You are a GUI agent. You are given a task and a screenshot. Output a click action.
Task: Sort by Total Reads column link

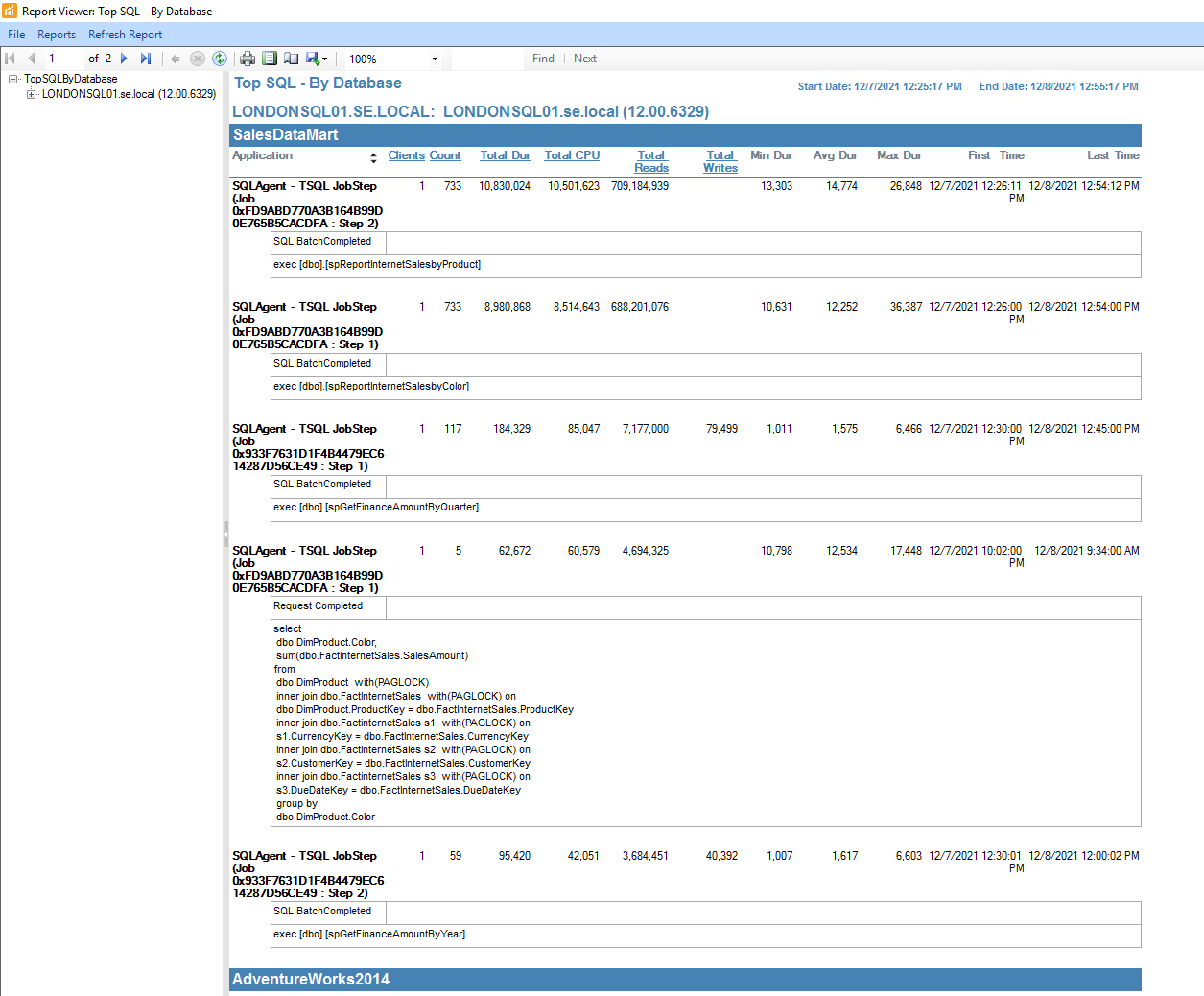click(x=651, y=161)
